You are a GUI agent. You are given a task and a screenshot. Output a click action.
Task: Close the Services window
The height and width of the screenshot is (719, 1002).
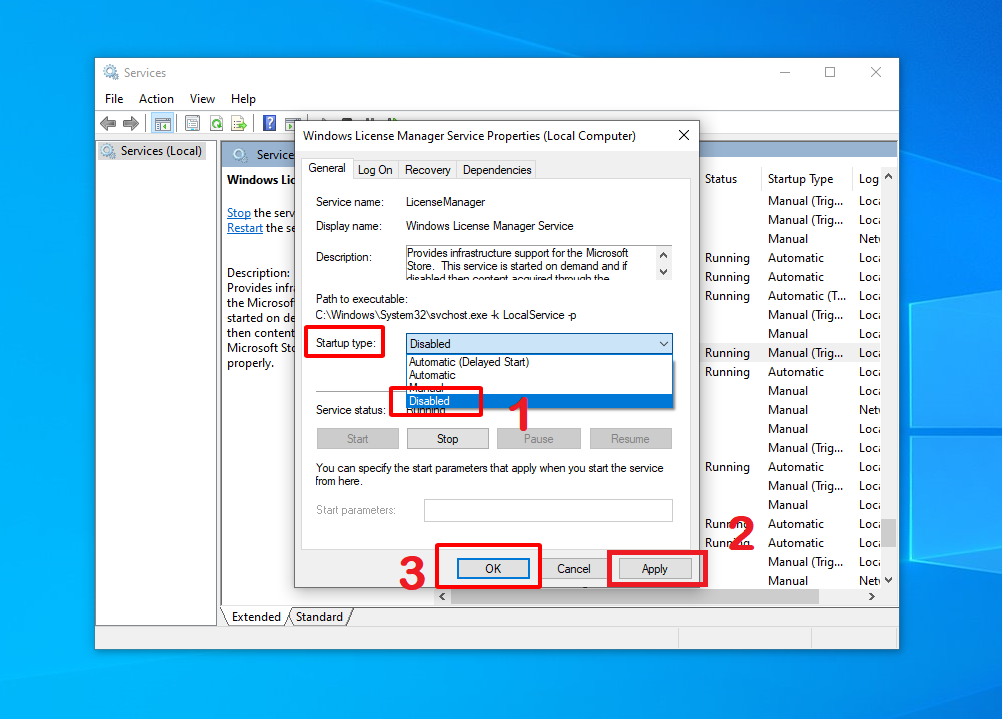[x=875, y=72]
